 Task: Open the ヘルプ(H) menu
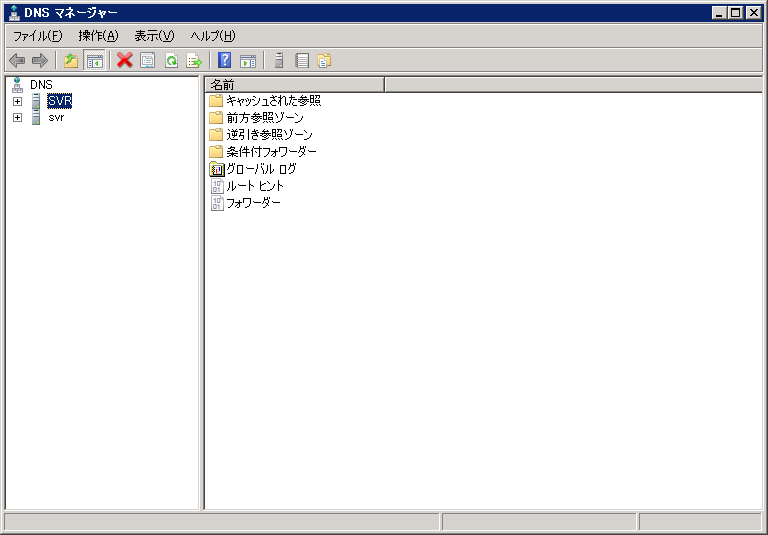[x=213, y=36]
